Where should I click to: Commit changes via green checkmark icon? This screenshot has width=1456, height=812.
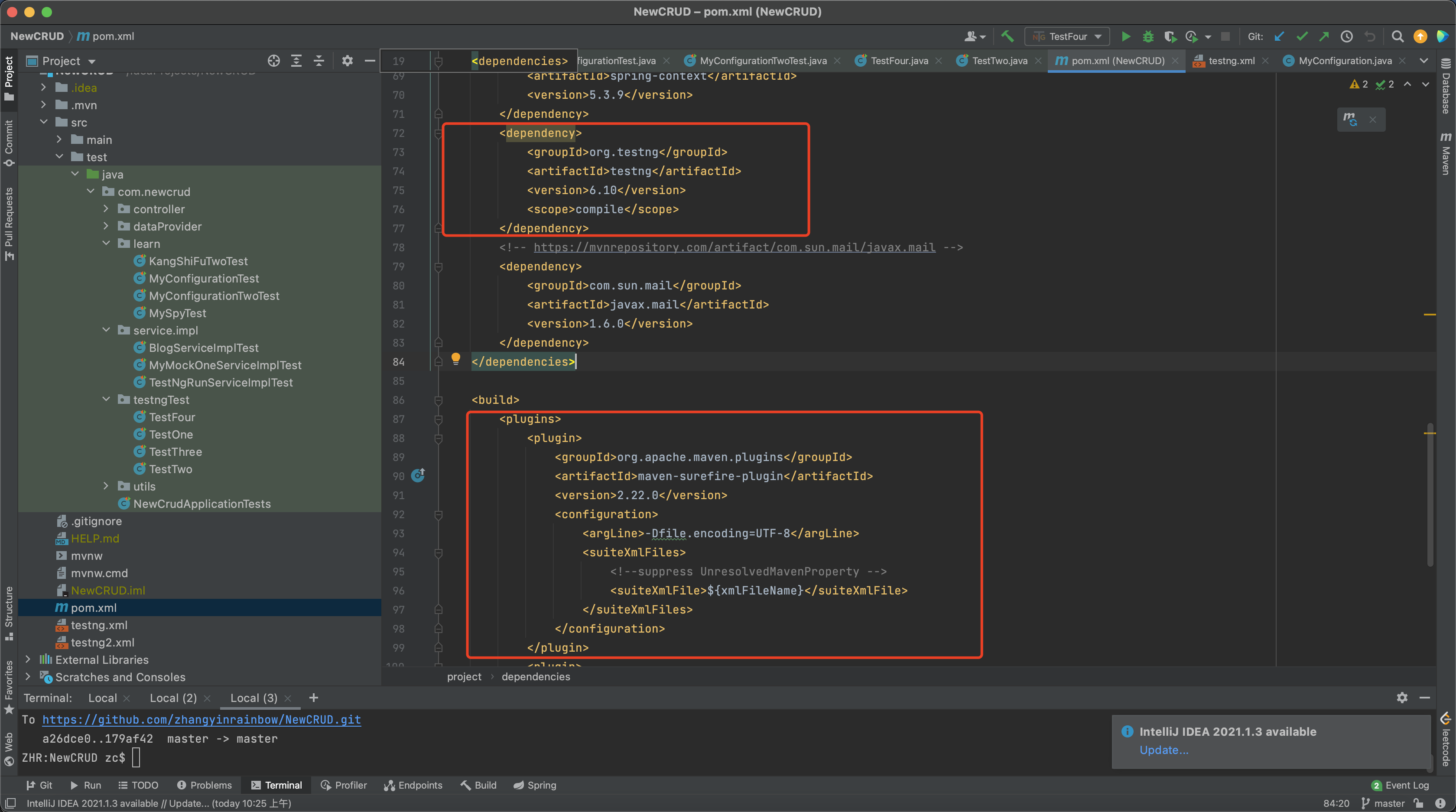pyautogui.click(x=1302, y=36)
